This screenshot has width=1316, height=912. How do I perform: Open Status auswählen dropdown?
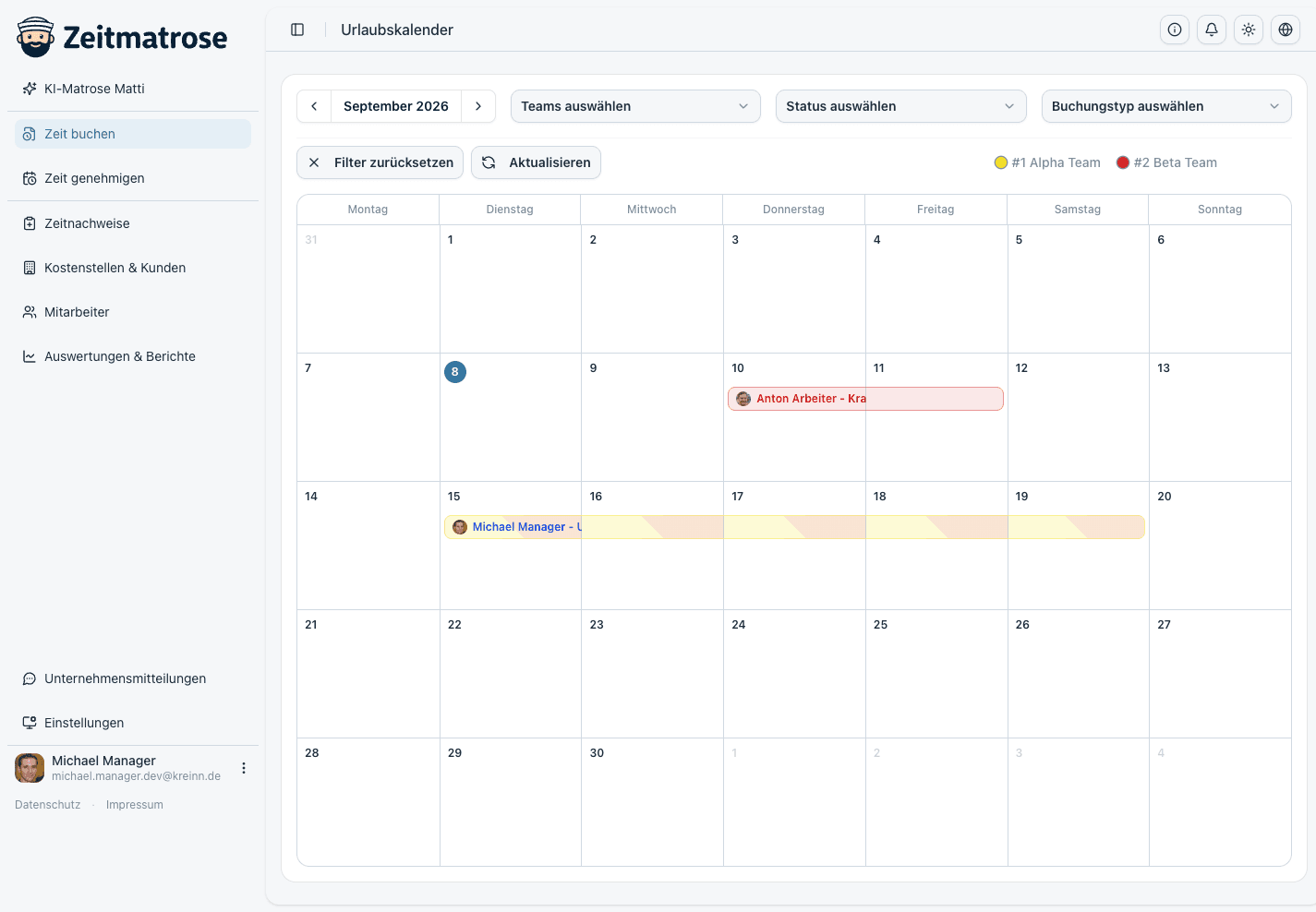[x=901, y=106]
